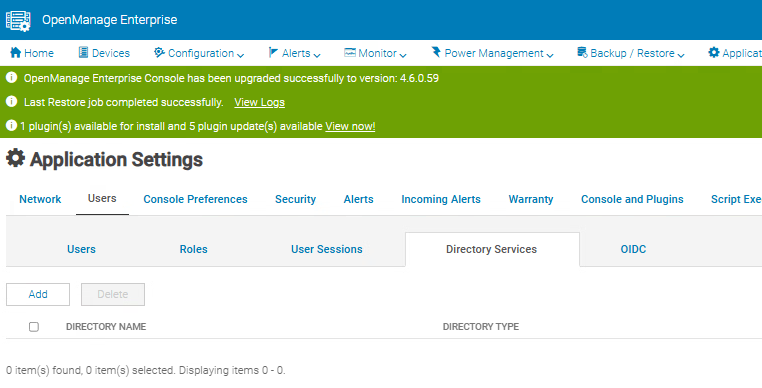Image resolution: width=762 pixels, height=388 pixels.
Task: Open the Alerts settings tab
Action: 359,199
